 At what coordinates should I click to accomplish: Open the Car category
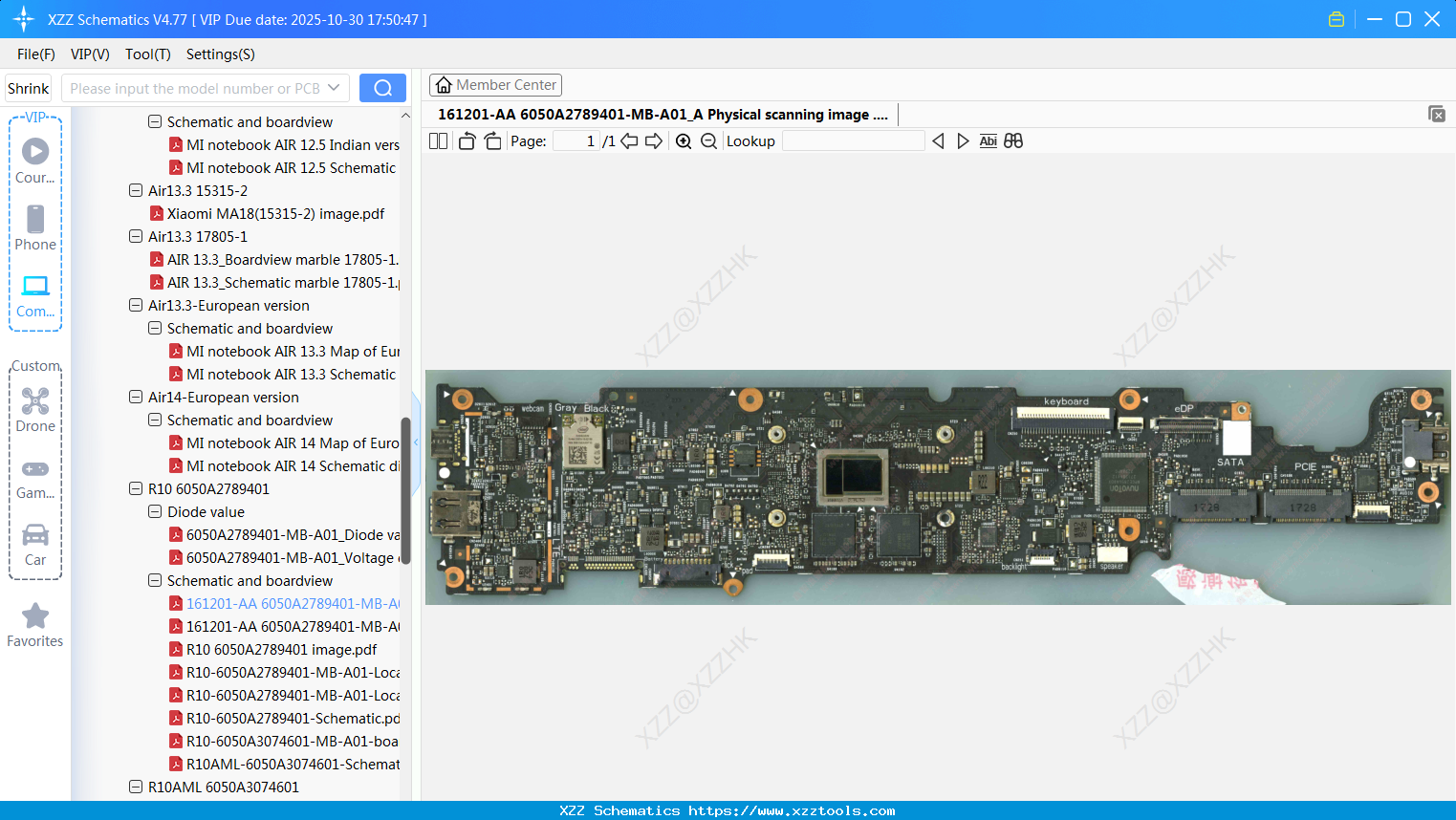(x=35, y=544)
